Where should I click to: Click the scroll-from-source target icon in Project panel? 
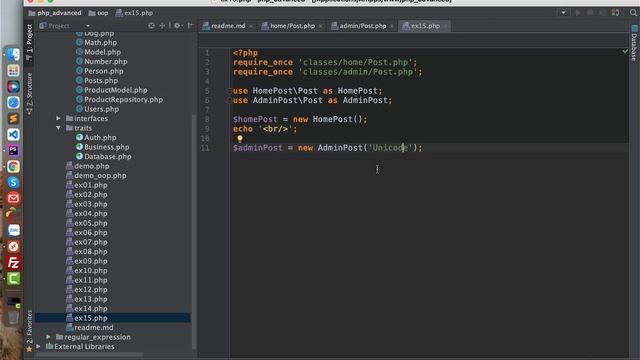(151, 26)
